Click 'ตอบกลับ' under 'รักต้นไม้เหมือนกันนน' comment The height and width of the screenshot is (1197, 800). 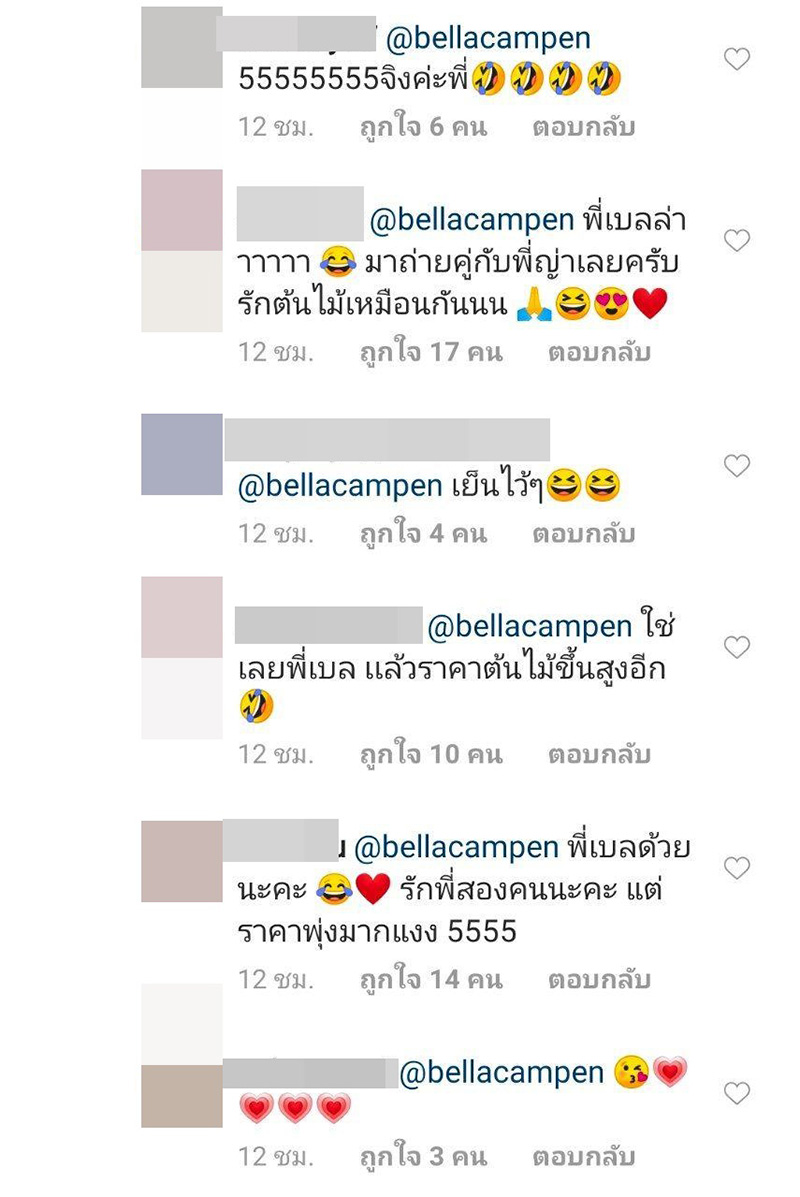pos(598,352)
